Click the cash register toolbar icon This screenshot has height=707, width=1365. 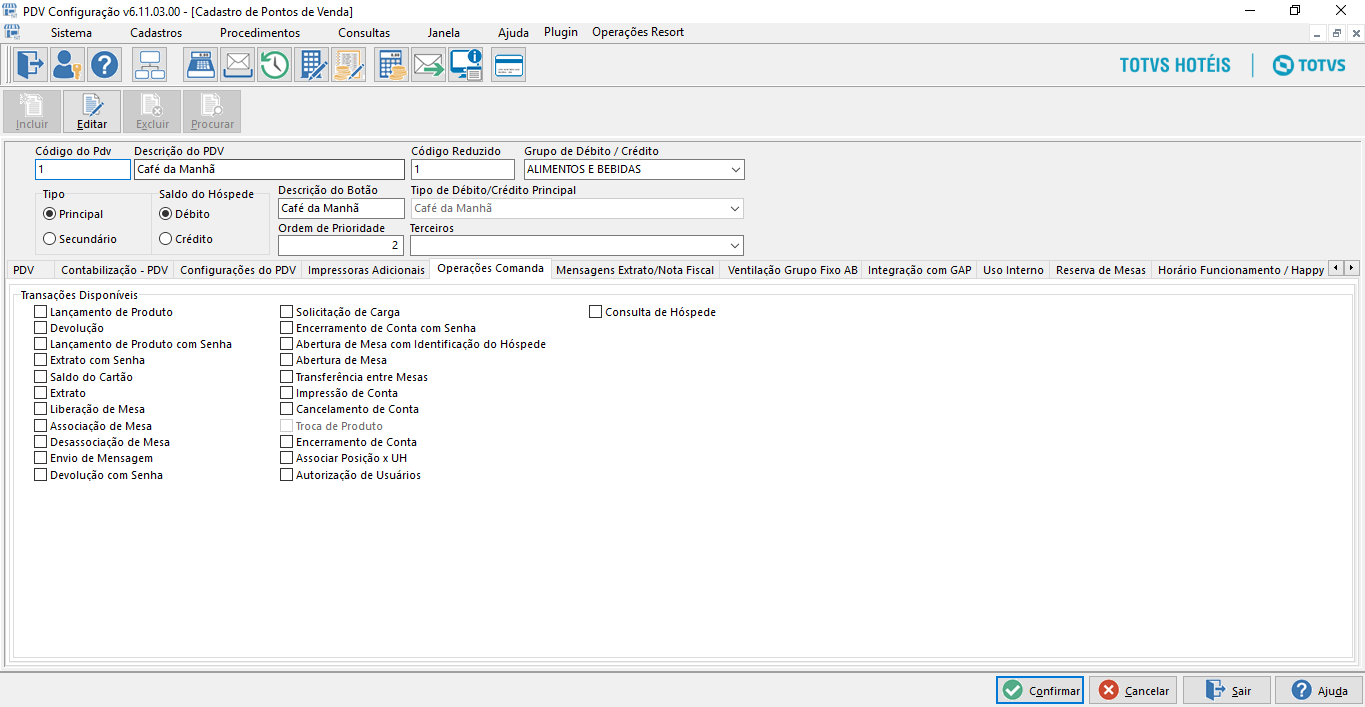(201, 65)
